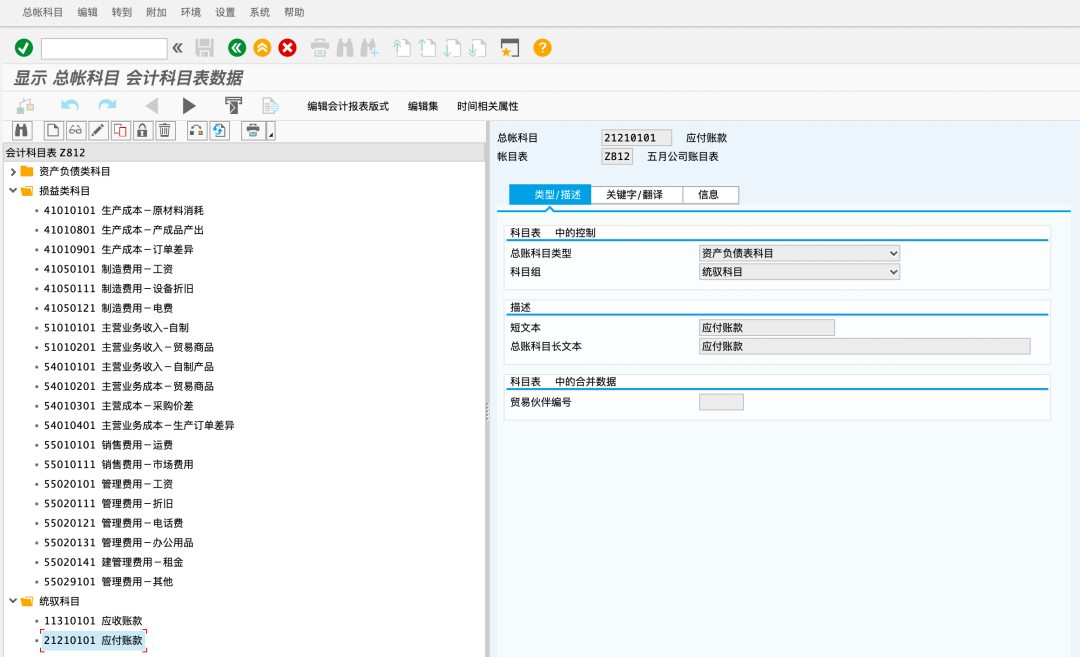Click the favorites star toolbar icon
Viewport: 1080px width, 657px height.
[510, 47]
